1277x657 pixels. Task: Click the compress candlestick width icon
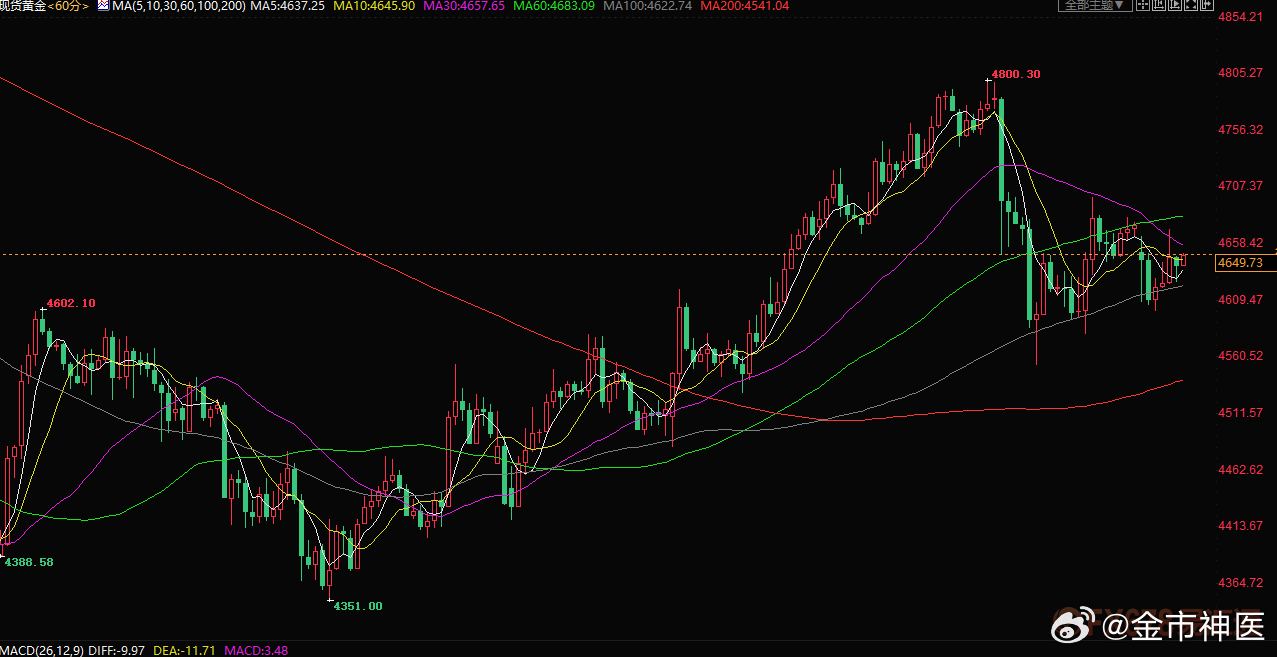click(x=1159, y=4)
